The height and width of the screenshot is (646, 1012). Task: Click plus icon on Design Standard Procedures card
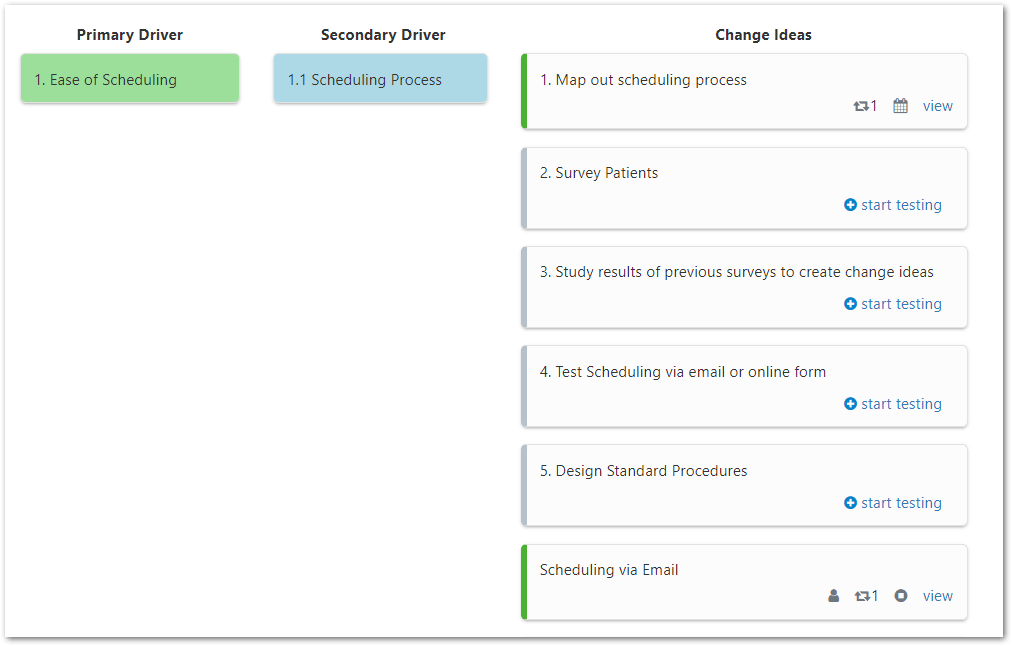pyautogui.click(x=851, y=502)
